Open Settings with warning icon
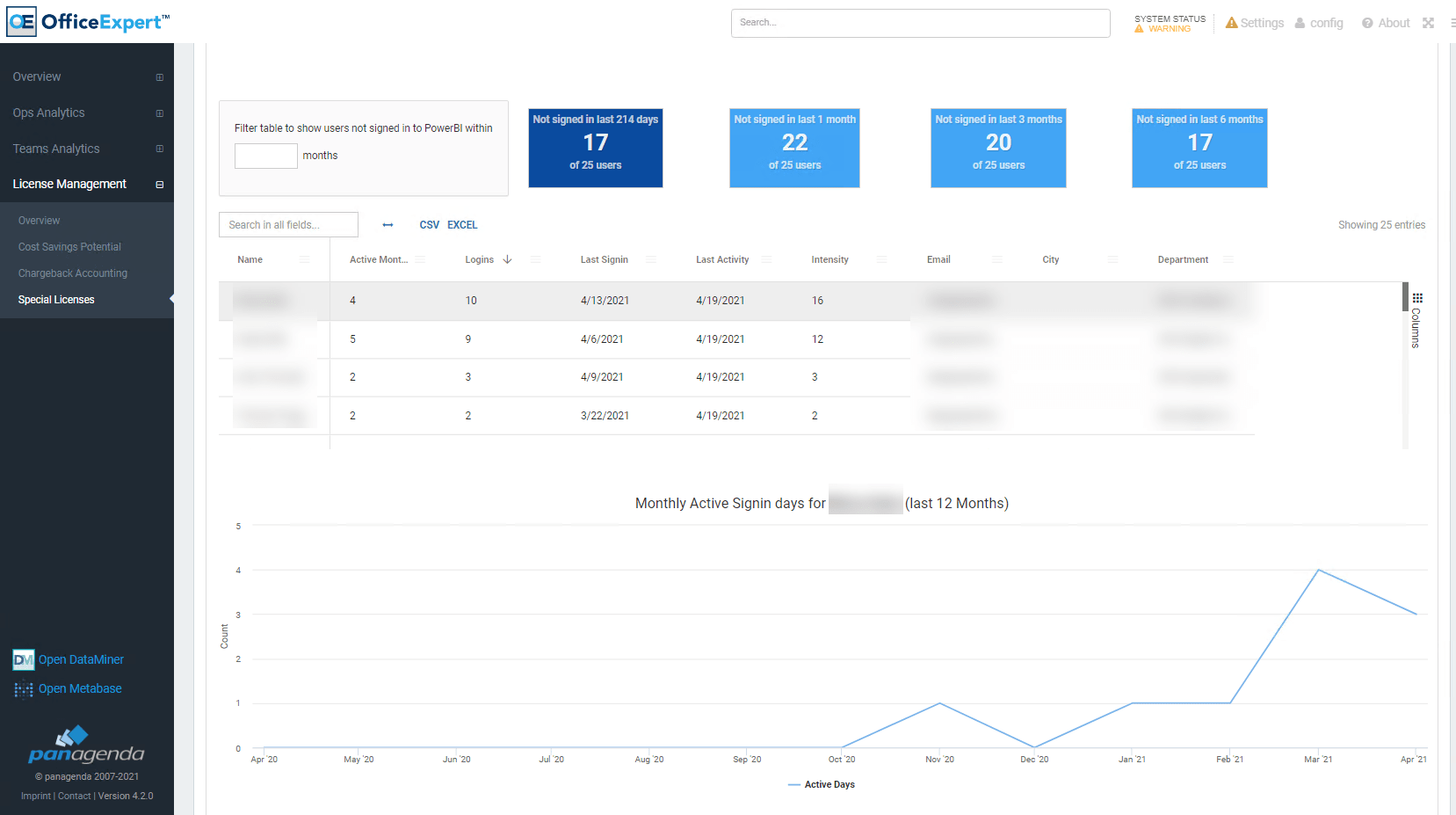This screenshot has width=1456, height=815. (x=1255, y=23)
